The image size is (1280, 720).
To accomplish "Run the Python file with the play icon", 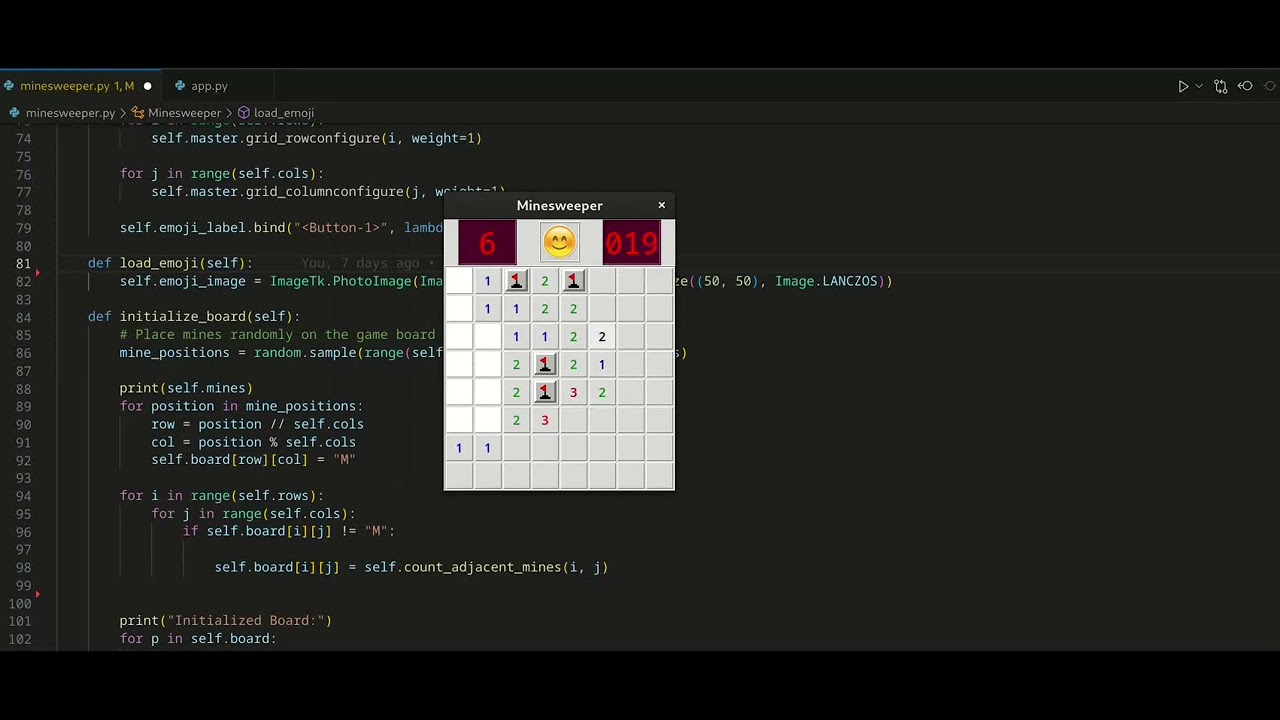I will [1183, 86].
